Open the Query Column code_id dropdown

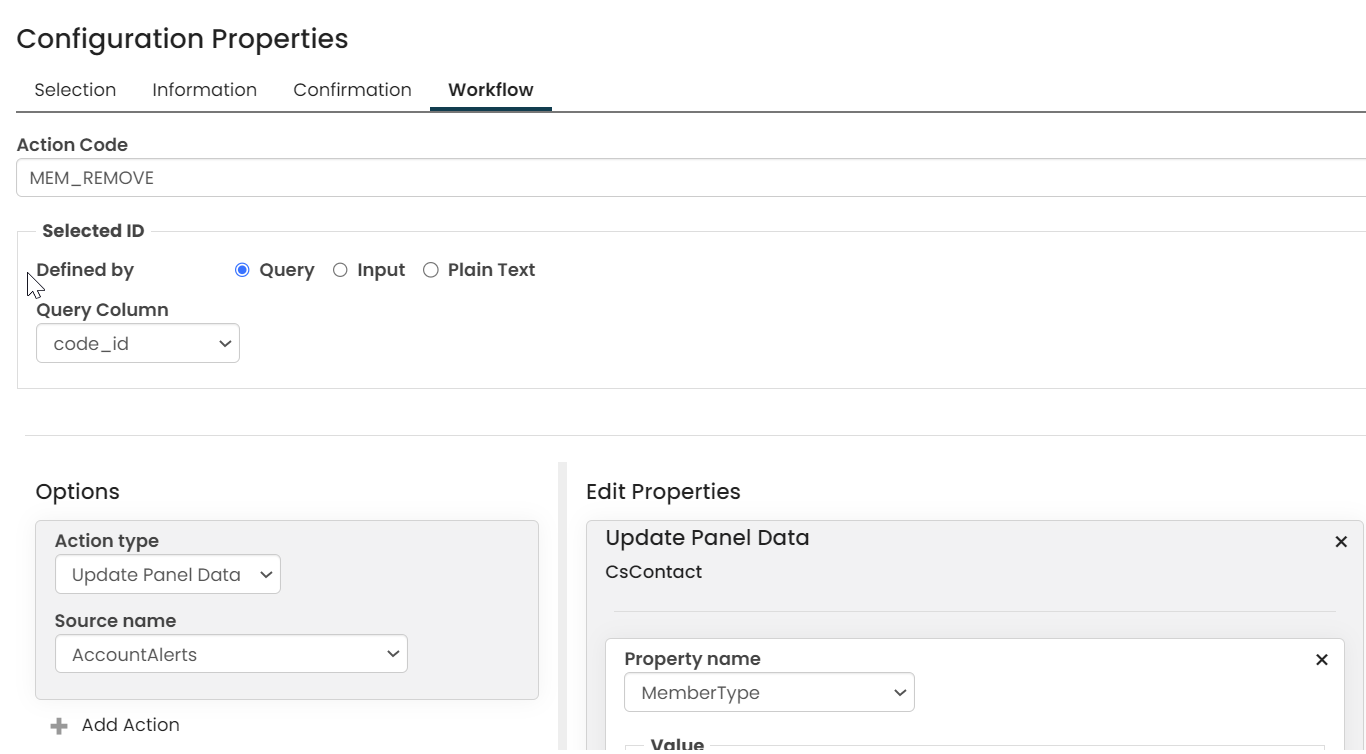[x=138, y=344]
